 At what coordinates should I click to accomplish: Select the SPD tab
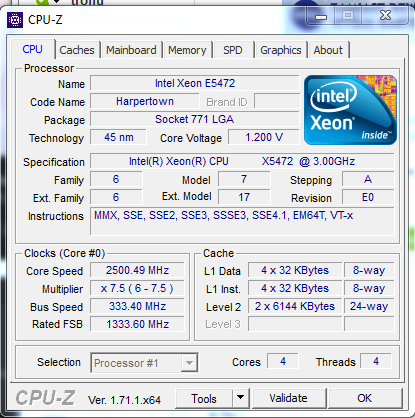pos(233,50)
